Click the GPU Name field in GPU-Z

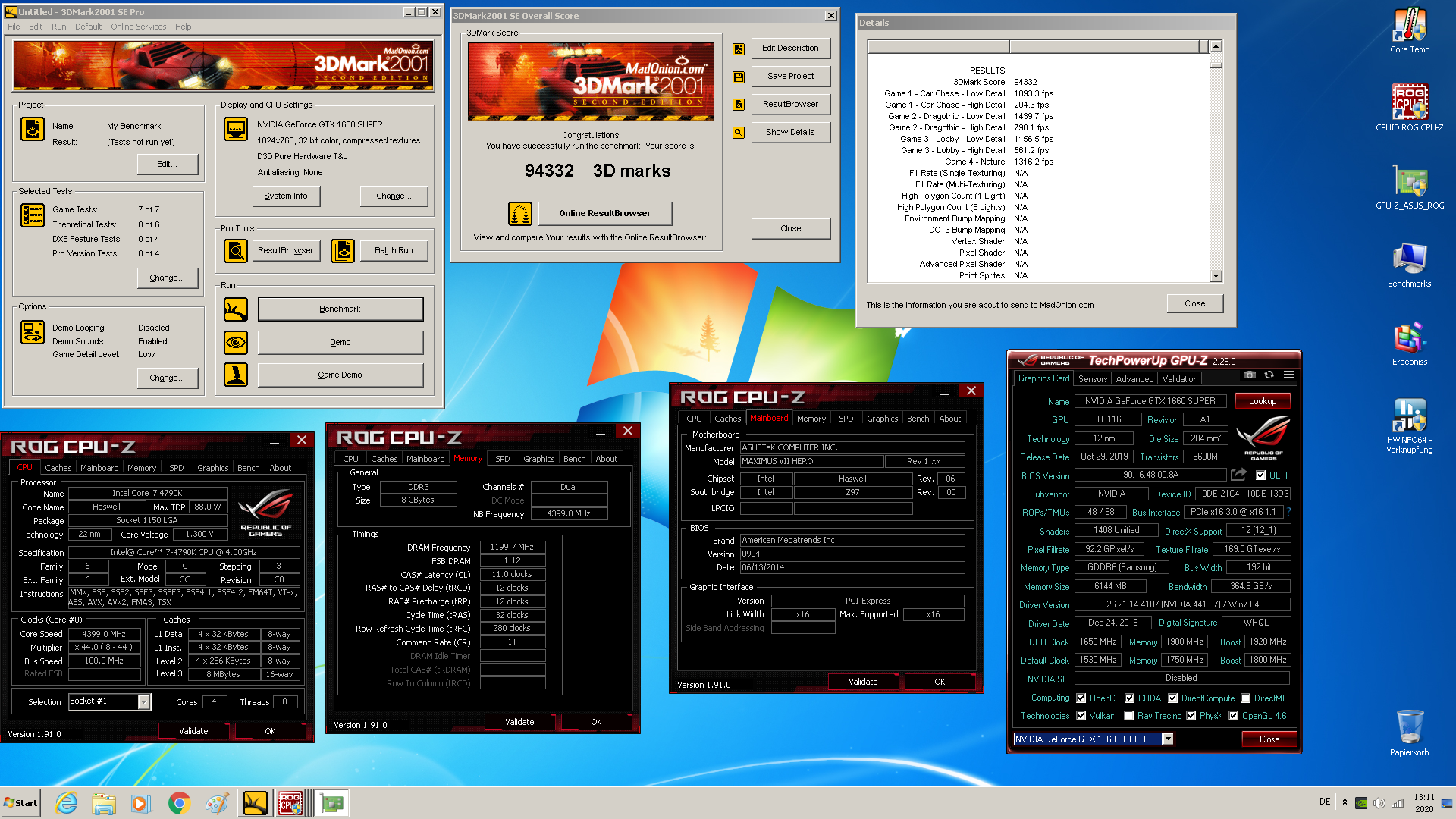(1150, 401)
